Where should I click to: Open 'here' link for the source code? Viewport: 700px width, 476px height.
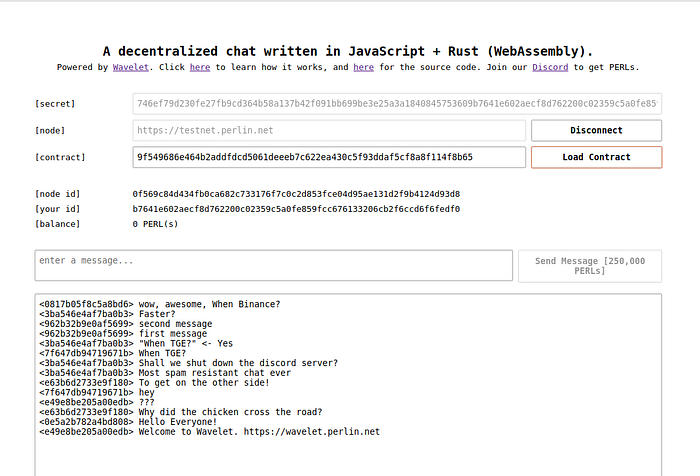pyautogui.click(x=363, y=67)
